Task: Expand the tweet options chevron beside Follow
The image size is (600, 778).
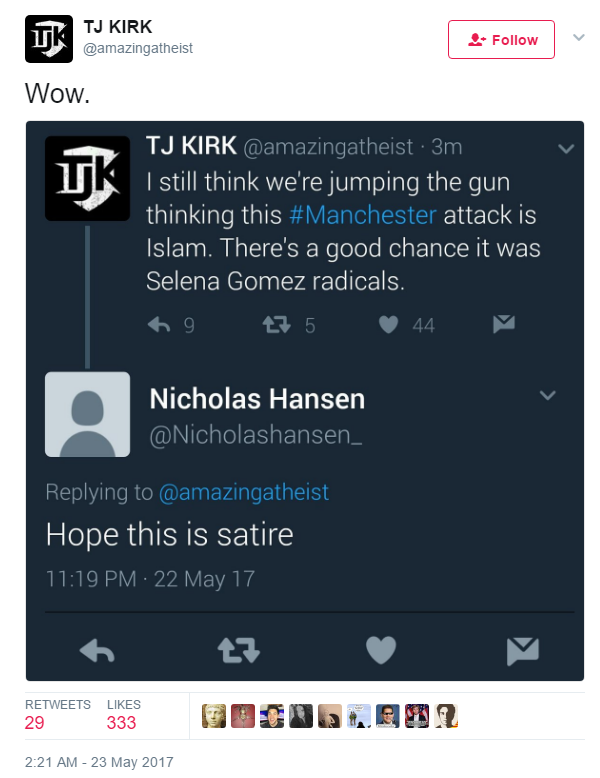Action: 578,38
